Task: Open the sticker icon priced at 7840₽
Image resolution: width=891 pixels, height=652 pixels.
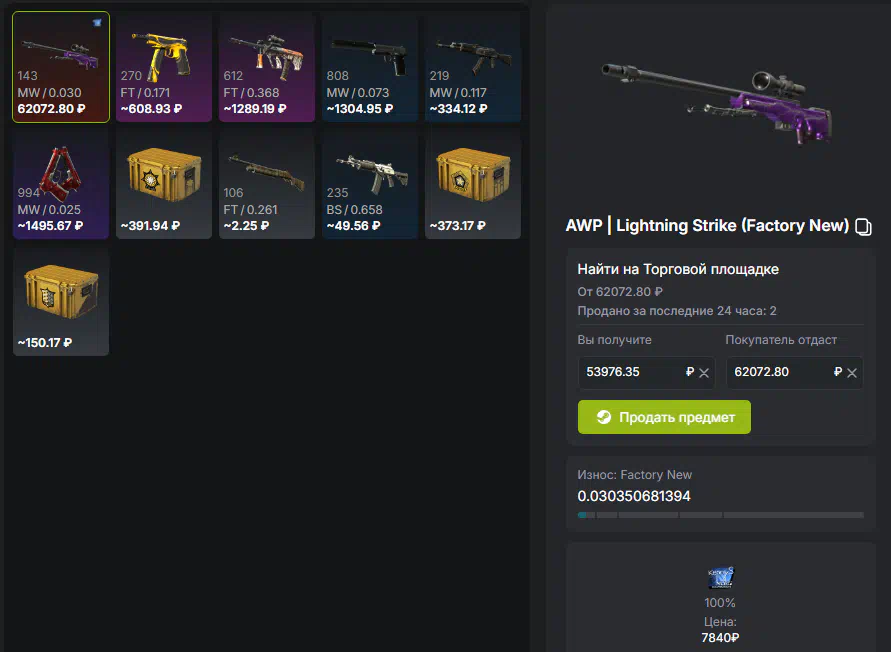Action: click(721, 578)
